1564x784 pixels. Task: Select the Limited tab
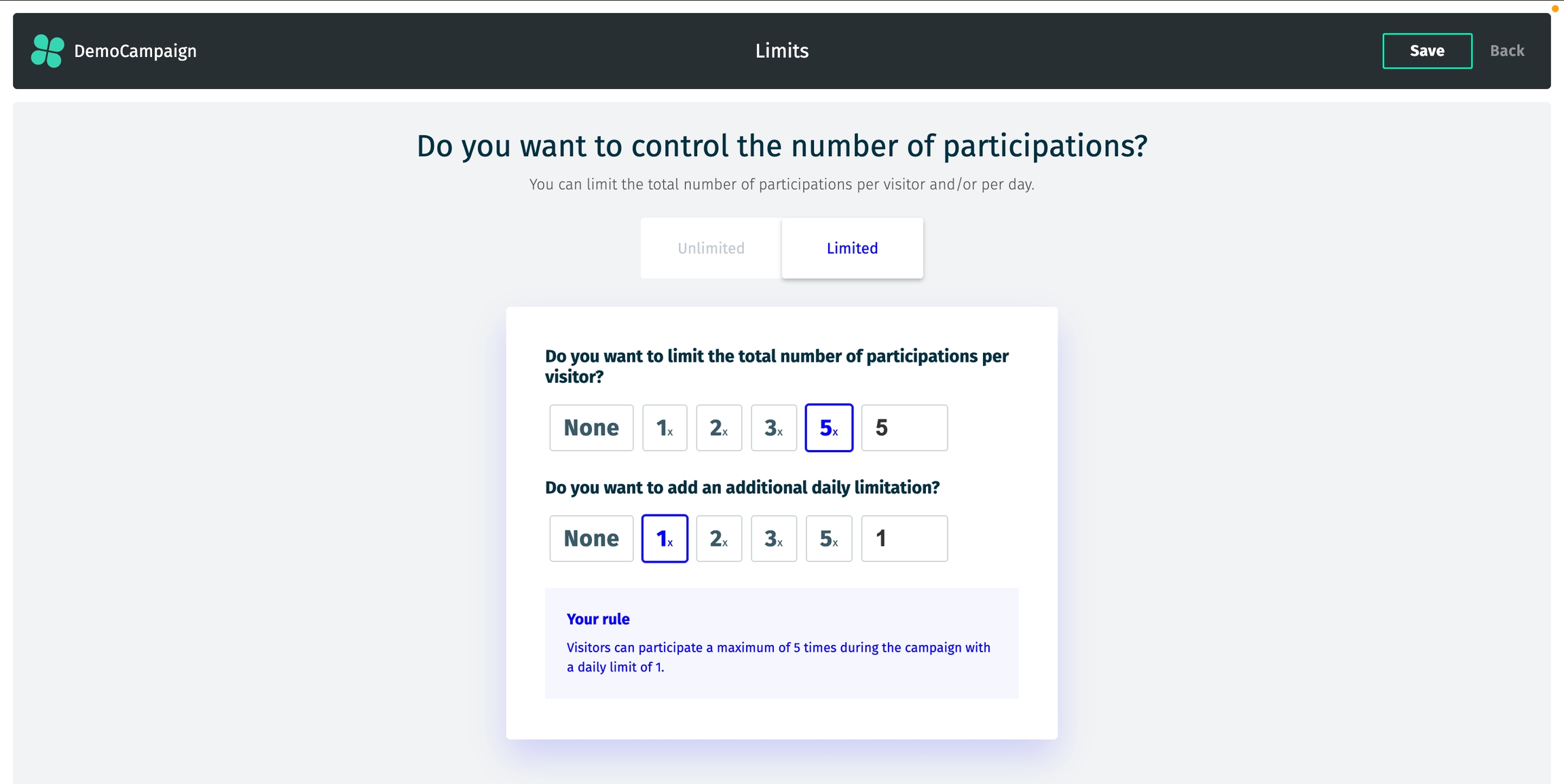(x=852, y=248)
